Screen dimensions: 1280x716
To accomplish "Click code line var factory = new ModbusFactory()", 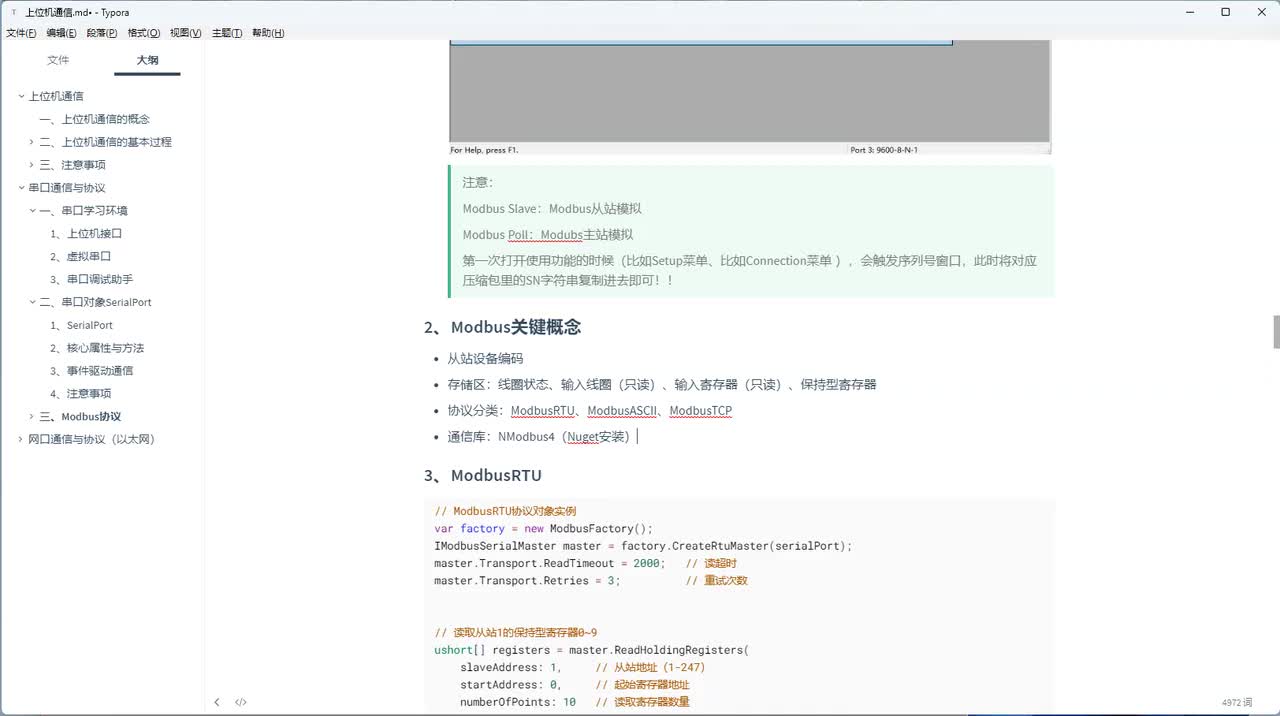I will click(543, 528).
